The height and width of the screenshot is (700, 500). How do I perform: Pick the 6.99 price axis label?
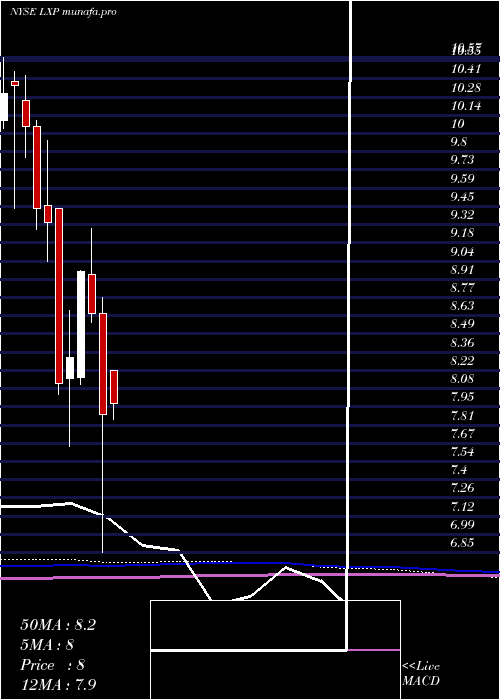pos(462,524)
